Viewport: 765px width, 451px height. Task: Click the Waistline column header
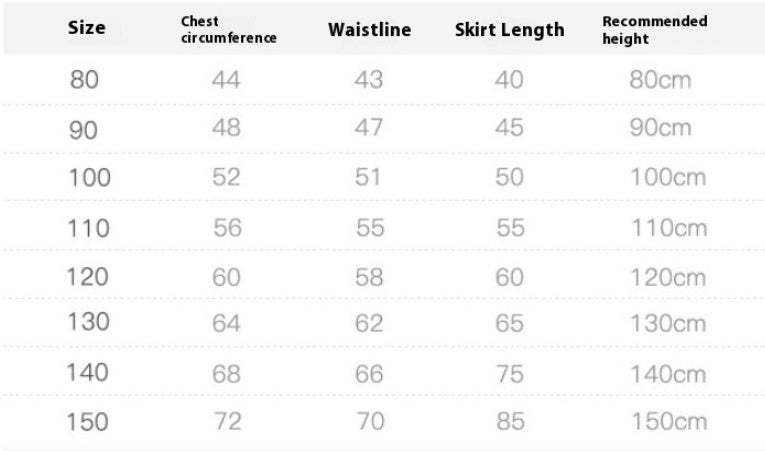click(x=369, y=29)
